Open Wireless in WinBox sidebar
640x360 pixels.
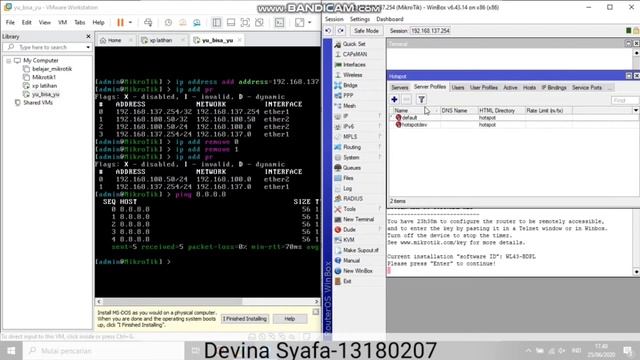tap(353, 75)
